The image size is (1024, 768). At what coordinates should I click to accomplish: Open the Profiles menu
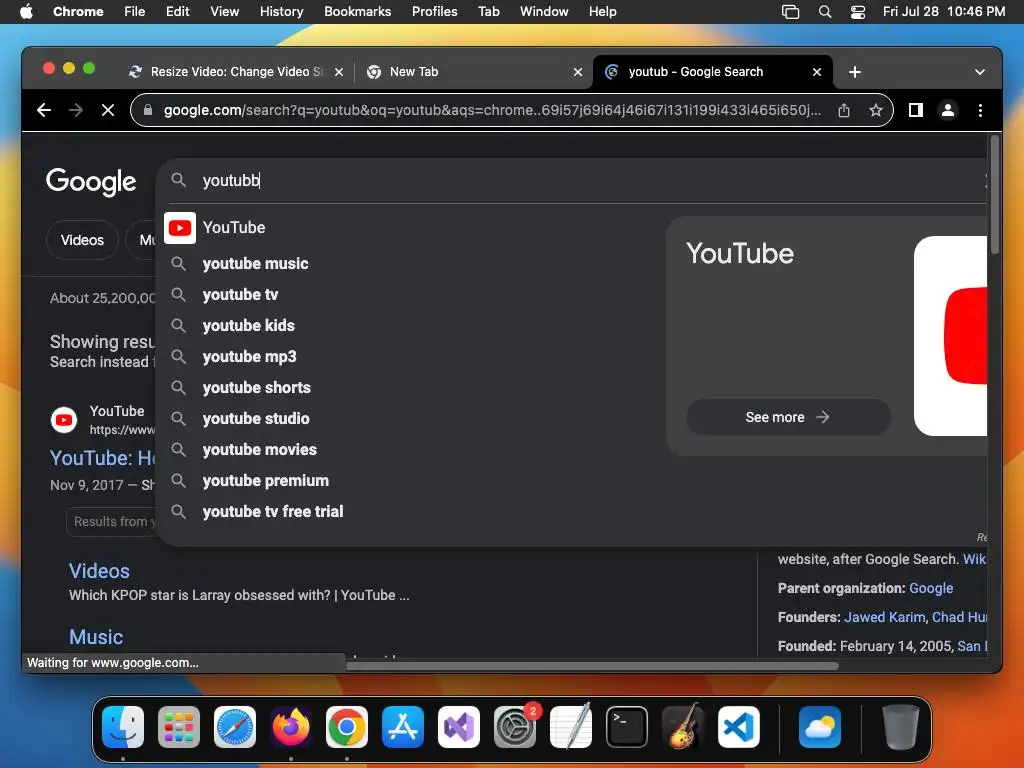coord(434,12)
